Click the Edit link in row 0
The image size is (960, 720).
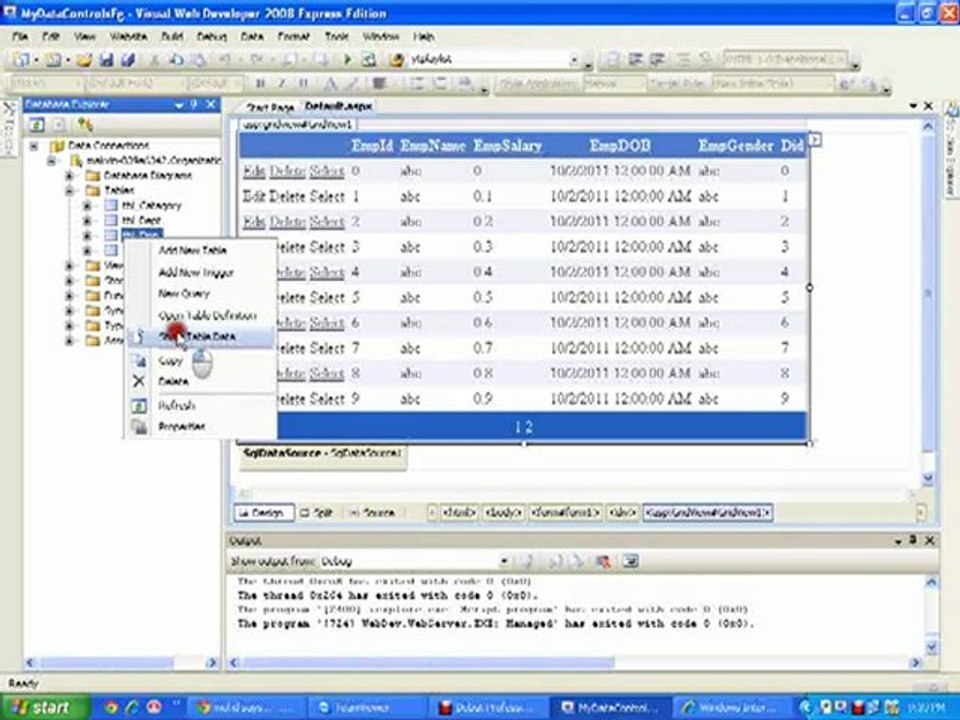click(x=253, y=171)
